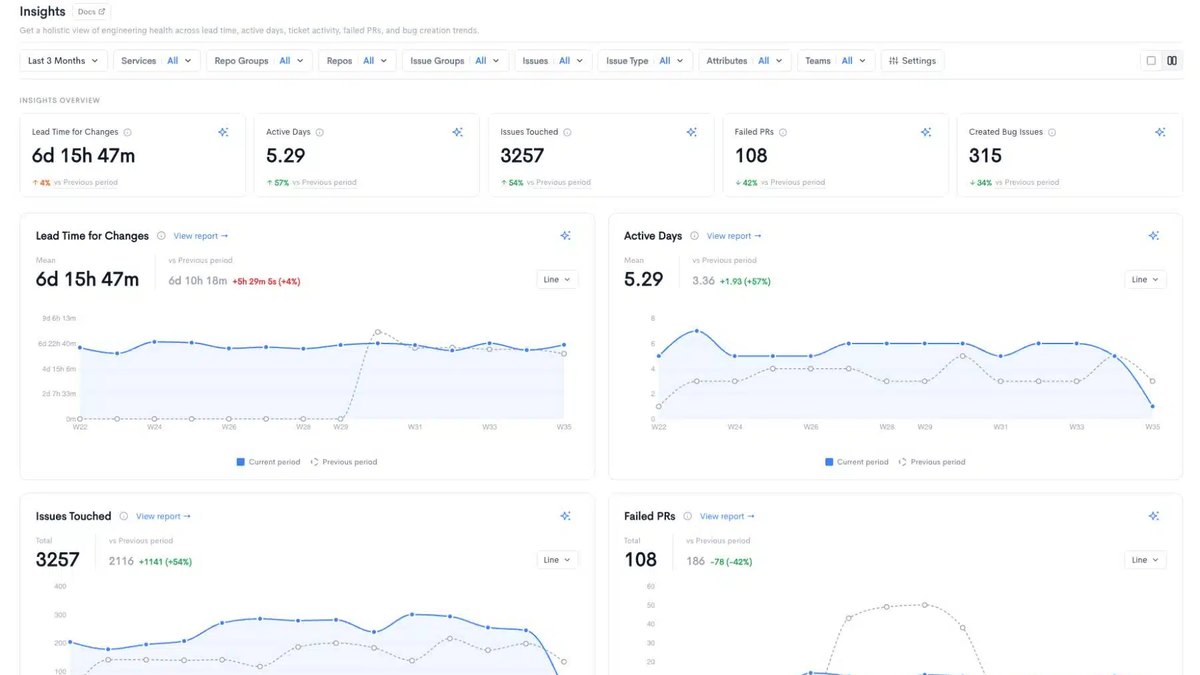The height and width of the screenshot is (675, 1200).
Task: Toggle Current period legend in Active Days chart
Action: tap(857, 462)
